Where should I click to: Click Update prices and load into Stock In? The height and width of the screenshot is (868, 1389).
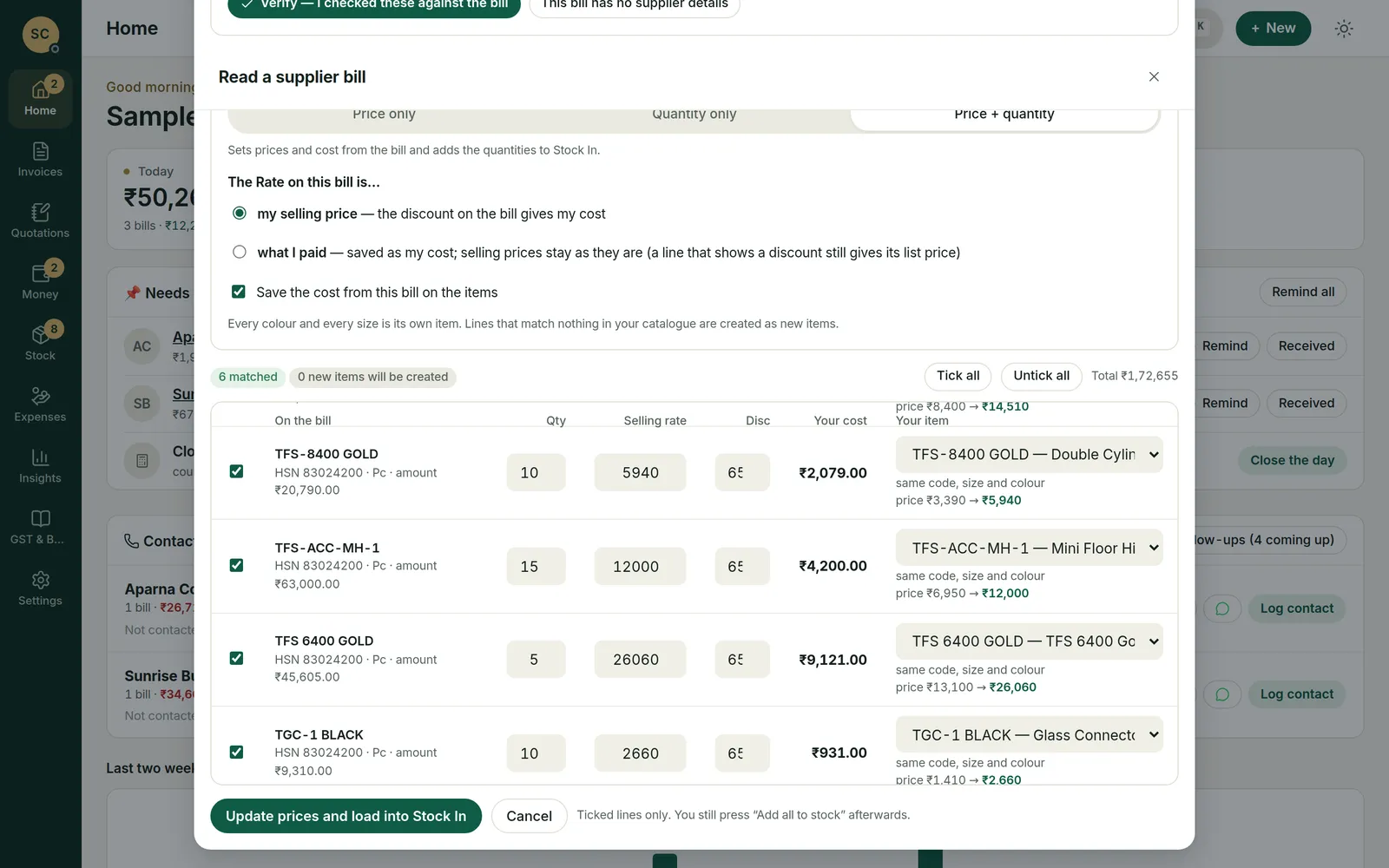346,816
